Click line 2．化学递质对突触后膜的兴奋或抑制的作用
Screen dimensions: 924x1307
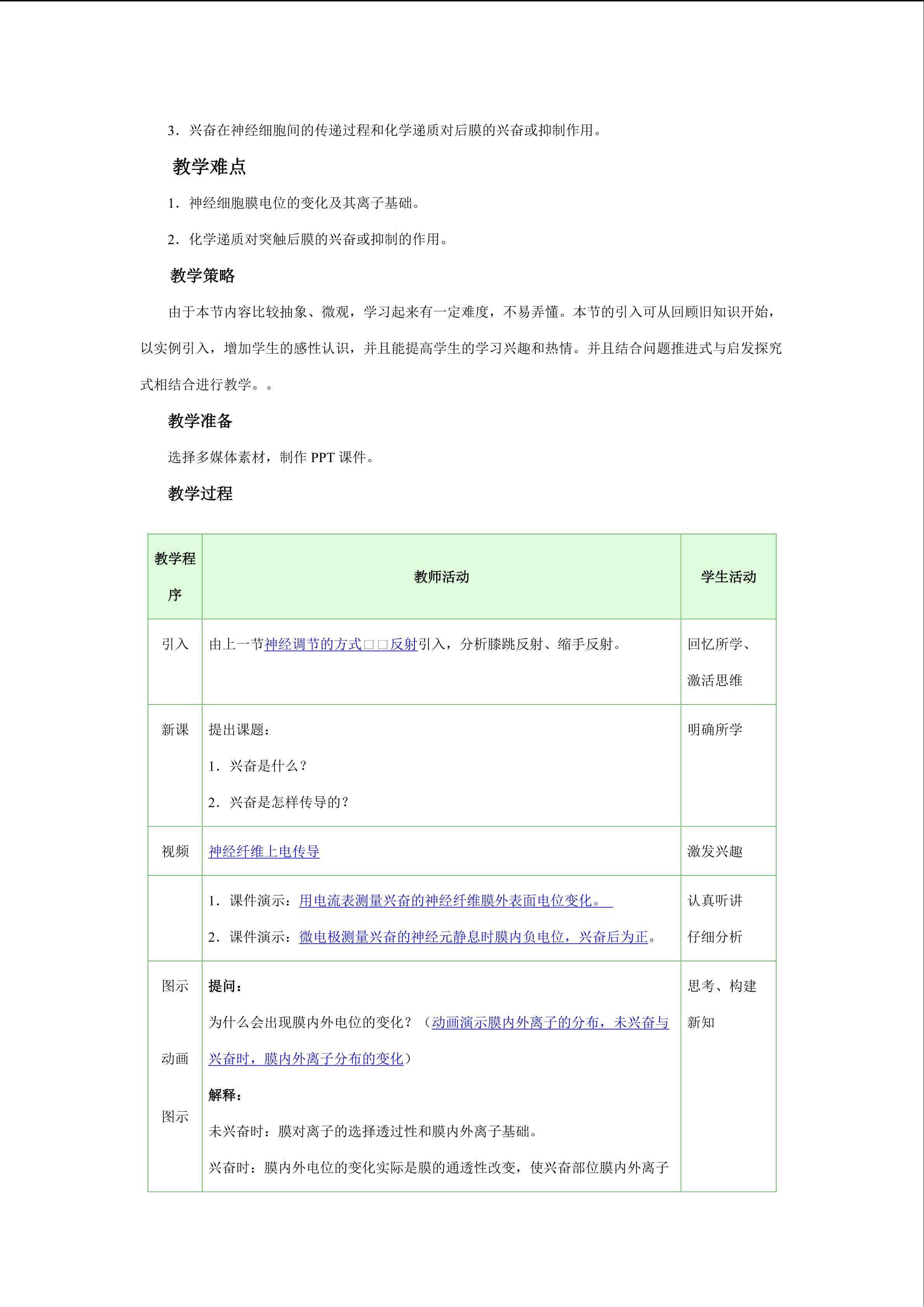pos(308,240)
